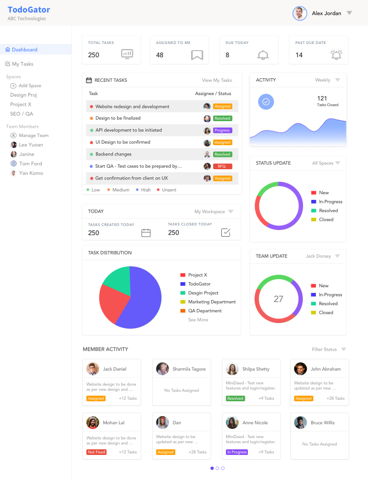Open the Weekly dropdown in Activity
This screenshot has height=480, width=368.
pos(327,80)
